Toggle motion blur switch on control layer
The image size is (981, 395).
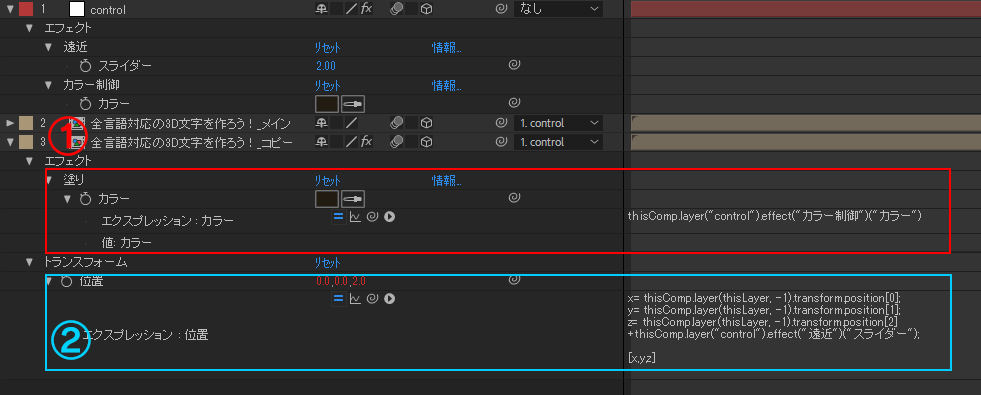click(396, 9)
